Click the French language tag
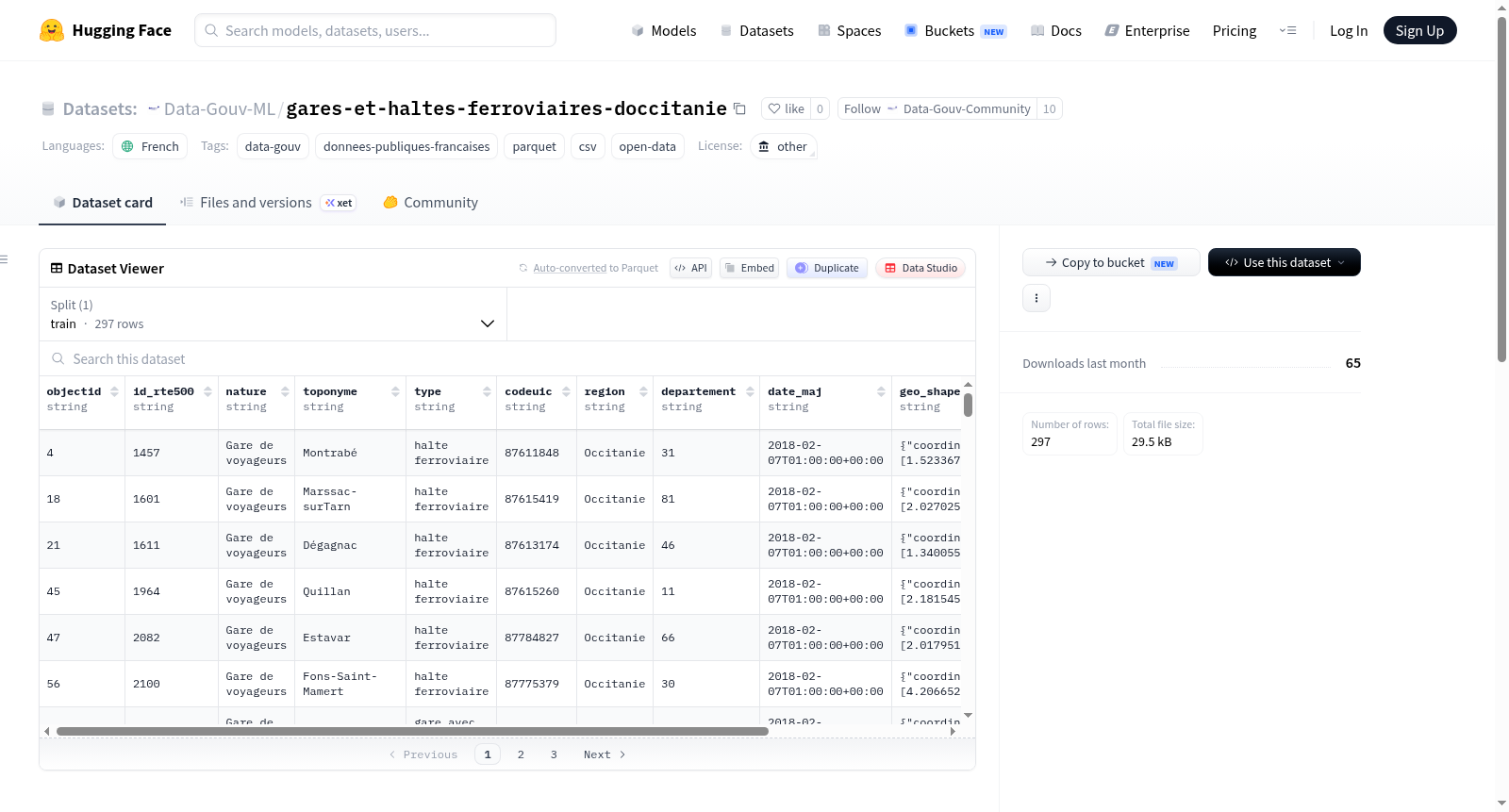The height and width of the screenshot is (812, 1509). point(150,146)
